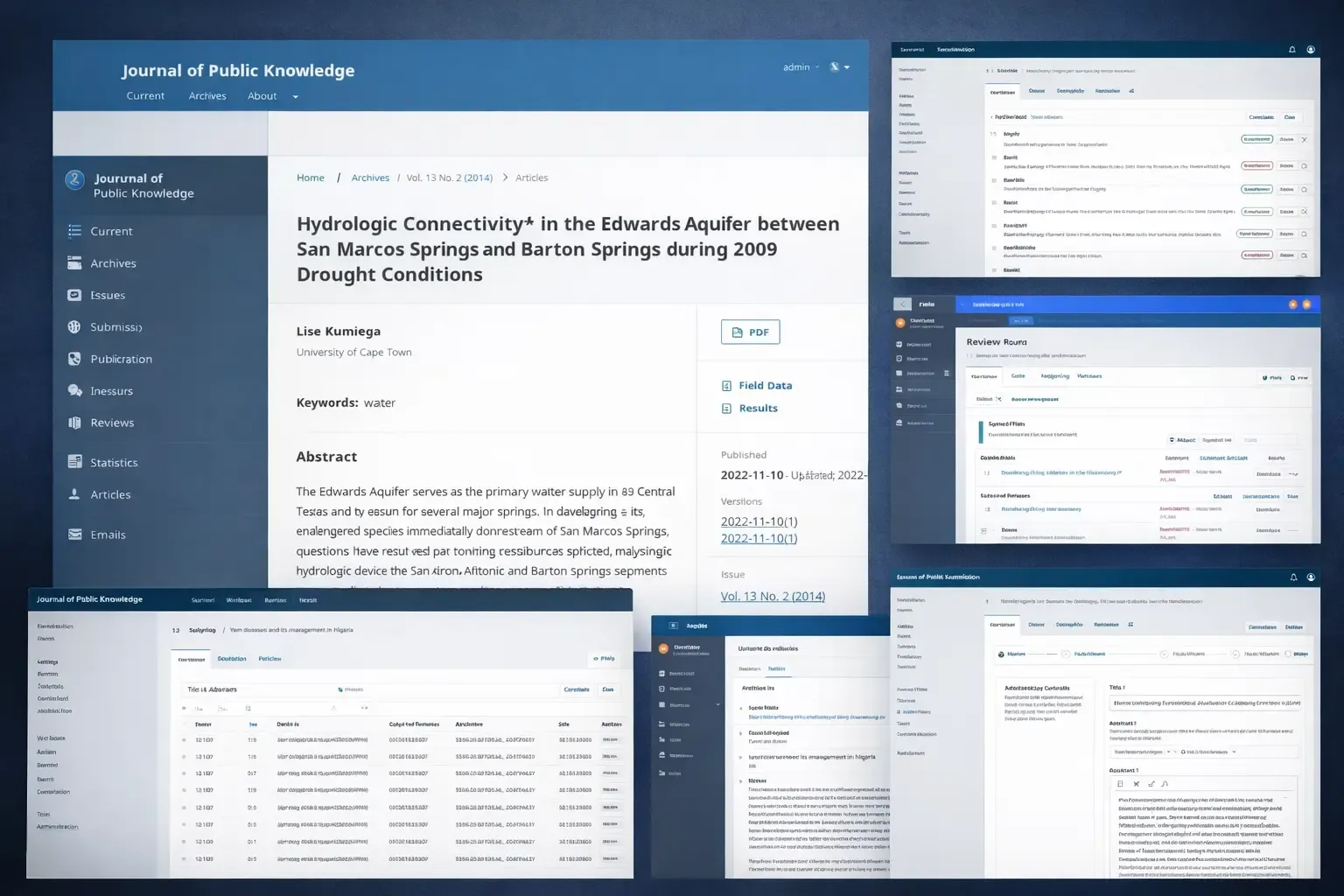The height and width of the screenshot is (896, 1344).
Task: Click the notification bell in the admin panel
Action: pyautogui.click(x=1292, y=50)
